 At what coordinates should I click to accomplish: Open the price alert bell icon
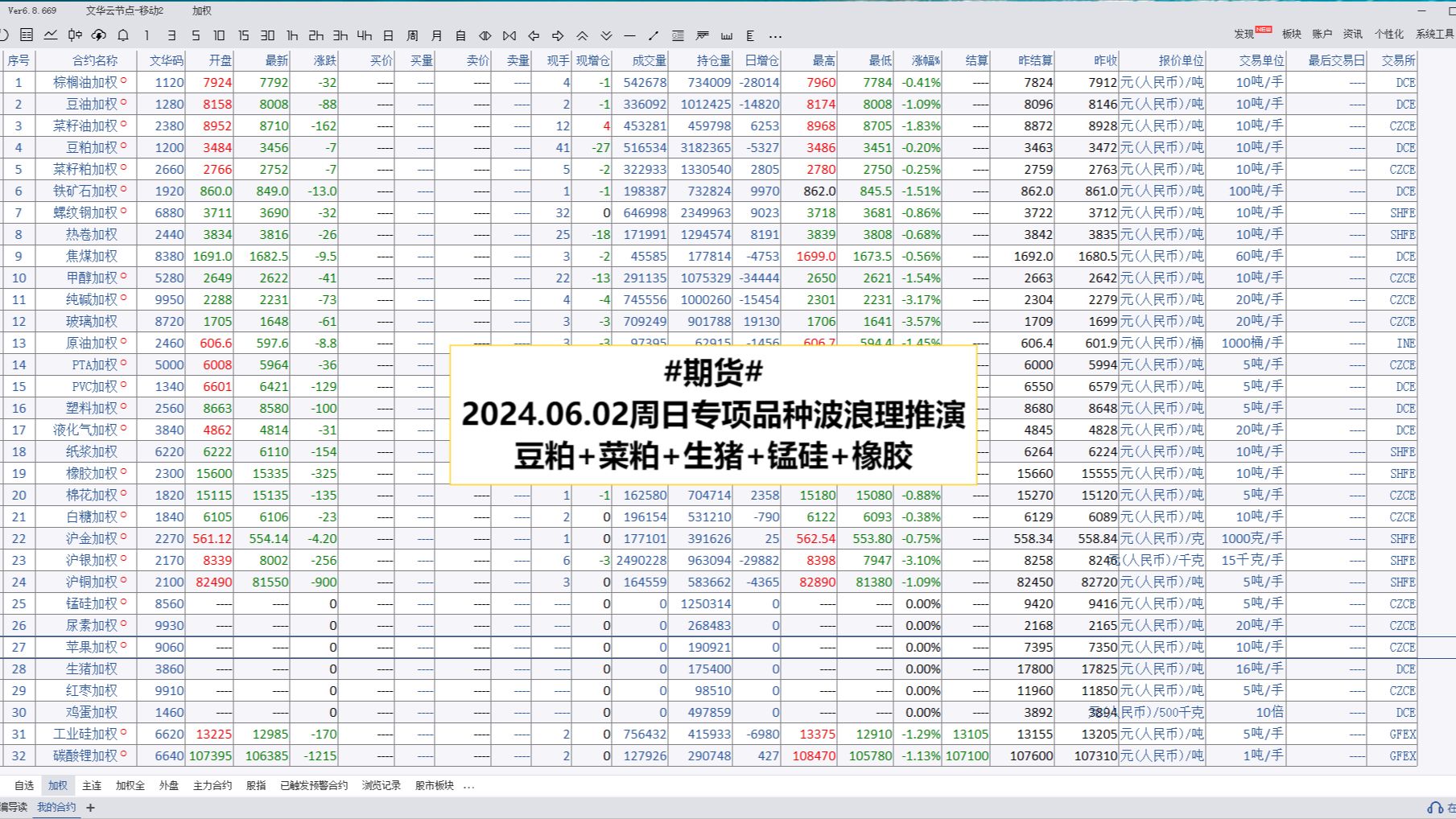click(123, 35)
